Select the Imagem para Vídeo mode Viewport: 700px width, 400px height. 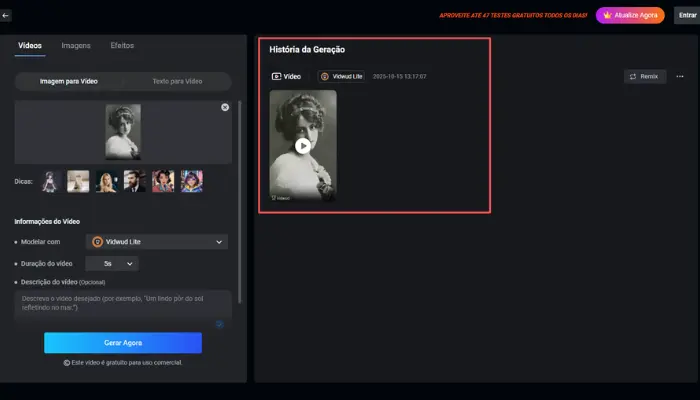[69, 81]
